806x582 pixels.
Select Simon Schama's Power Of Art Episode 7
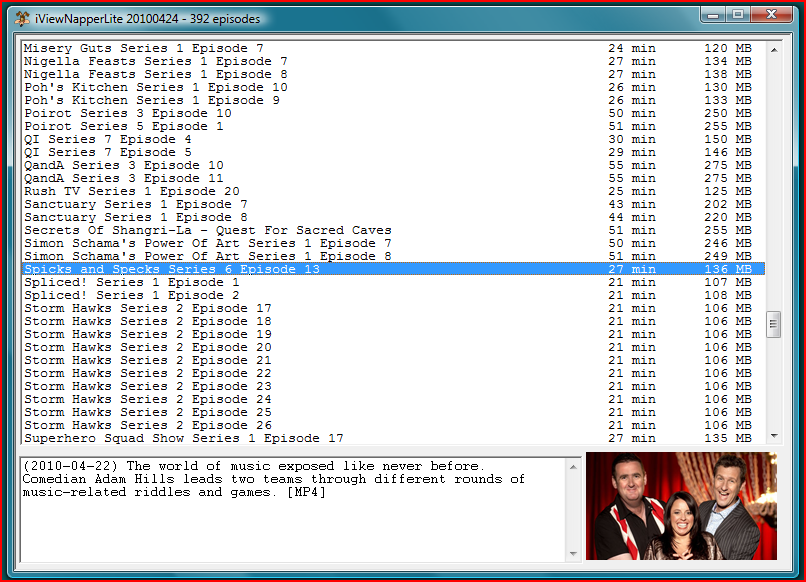(x=394, y=243)
